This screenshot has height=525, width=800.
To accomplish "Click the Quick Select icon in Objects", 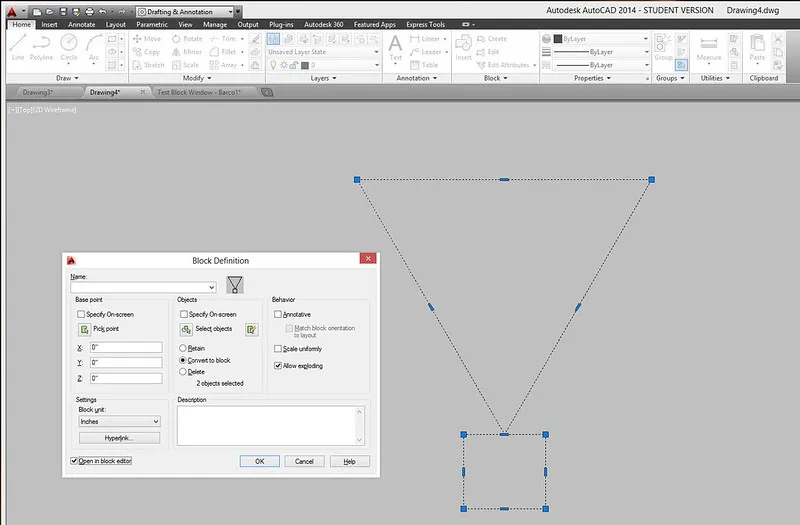I will click(x=251, y=329).
